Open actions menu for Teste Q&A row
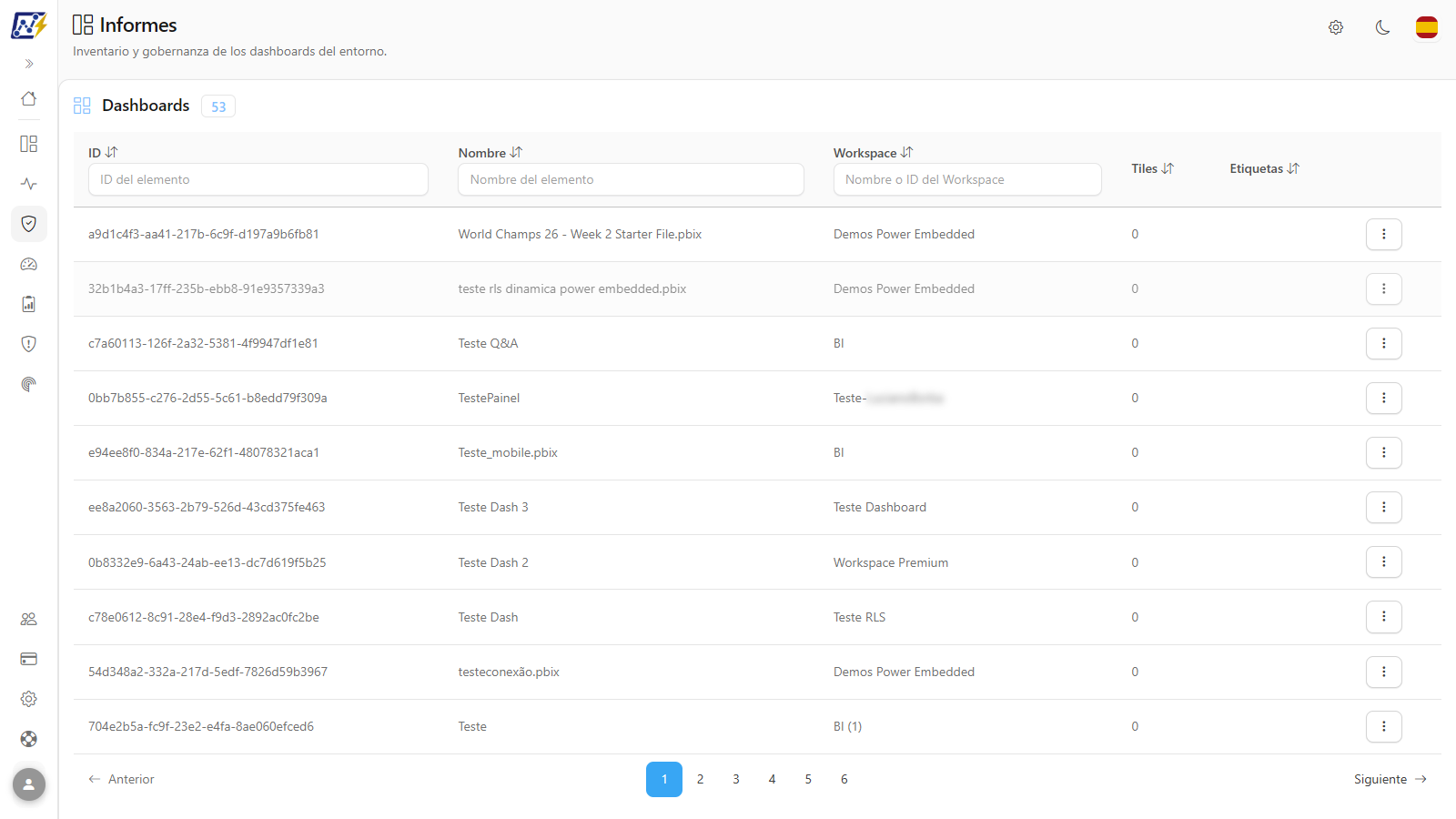 pos(1384,343)
